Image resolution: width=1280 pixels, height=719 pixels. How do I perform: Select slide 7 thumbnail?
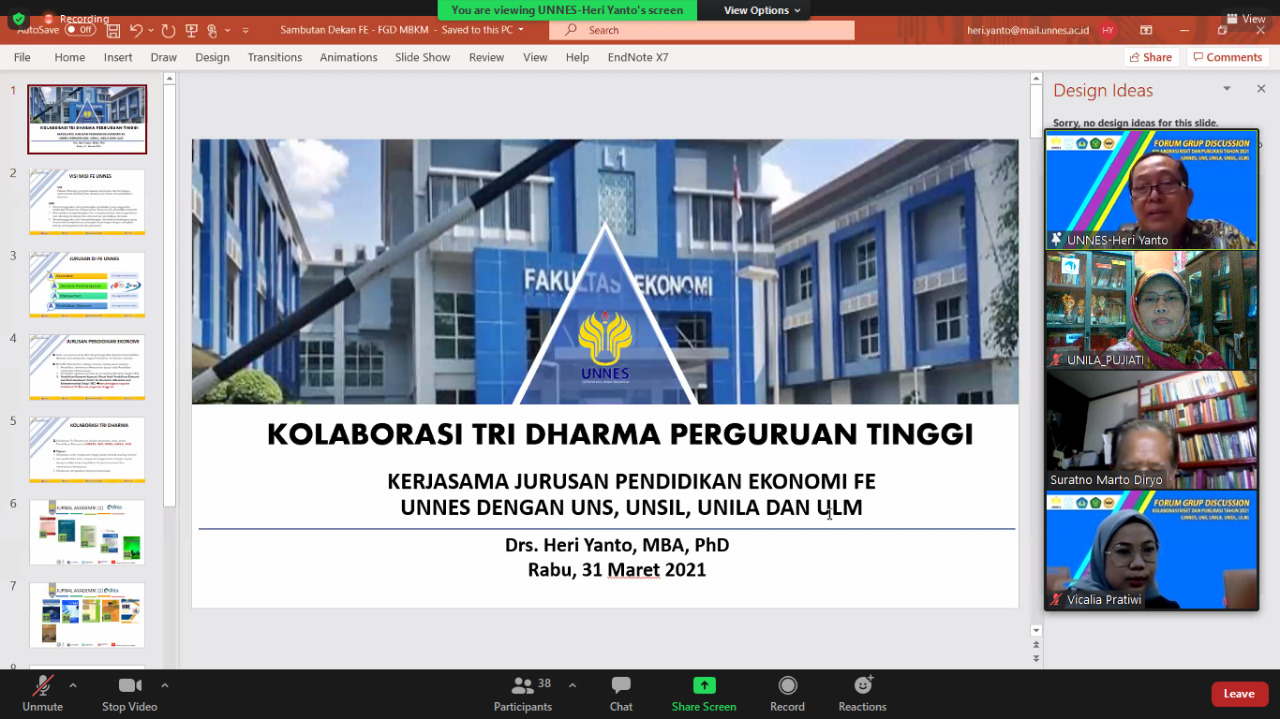[87, 615]
